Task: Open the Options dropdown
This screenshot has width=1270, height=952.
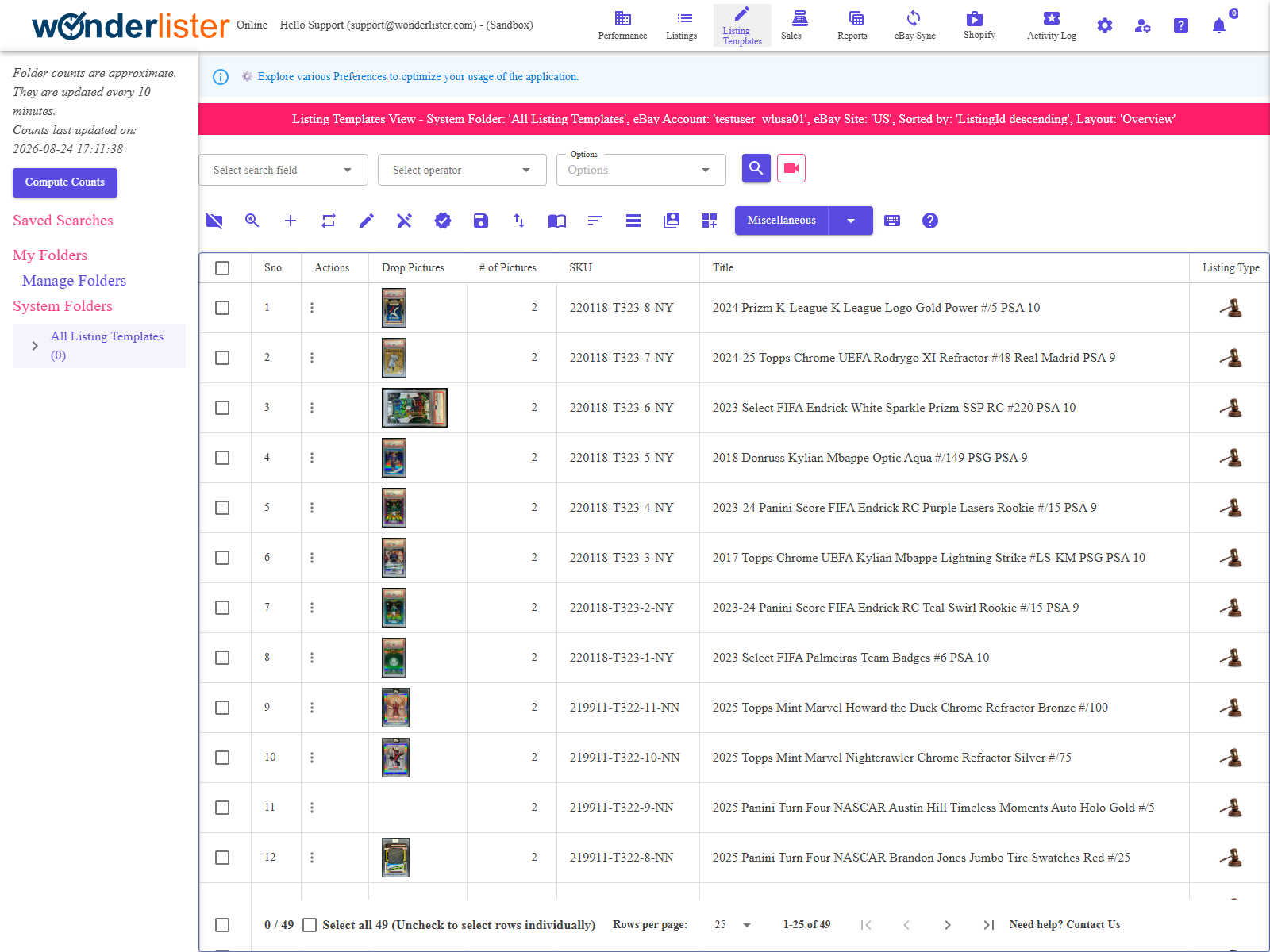Action: pyautogui.click(x=641, y=170)
